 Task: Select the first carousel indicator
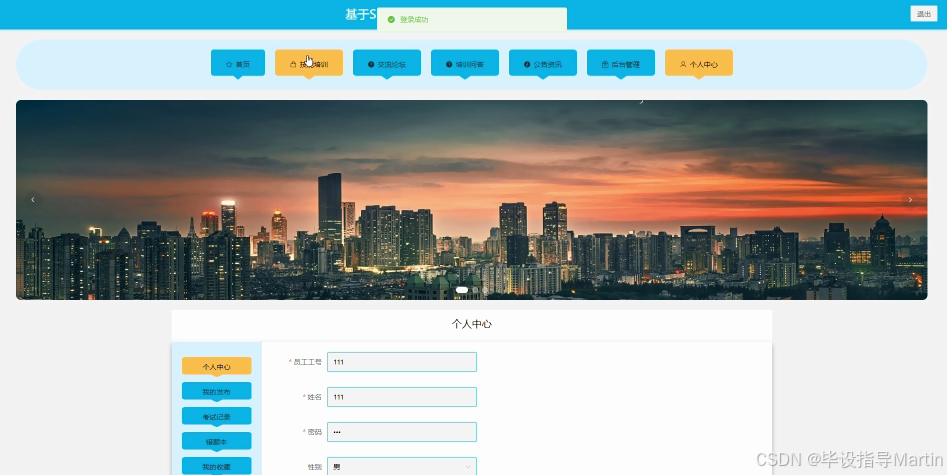pyautogui.click(x=462, y=290)
